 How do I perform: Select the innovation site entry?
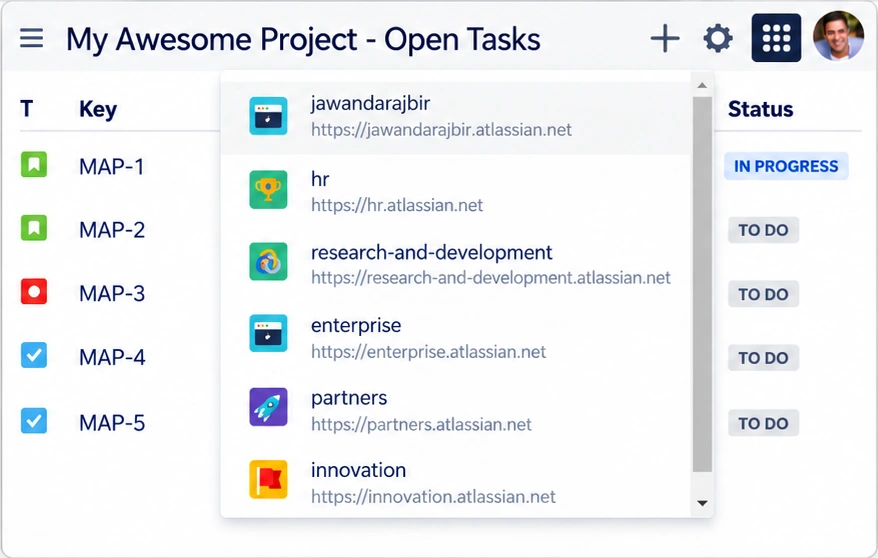coord(456,482)
